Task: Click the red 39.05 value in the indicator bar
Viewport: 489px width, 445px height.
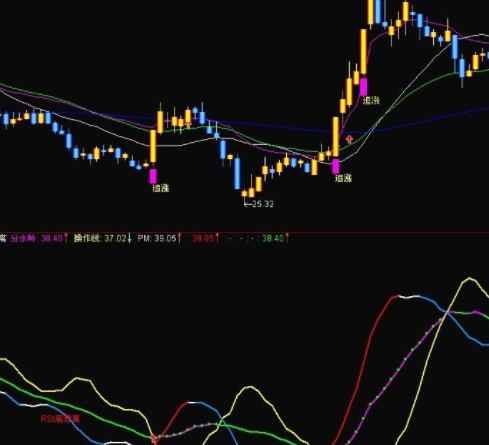Action: click(203, 238)
